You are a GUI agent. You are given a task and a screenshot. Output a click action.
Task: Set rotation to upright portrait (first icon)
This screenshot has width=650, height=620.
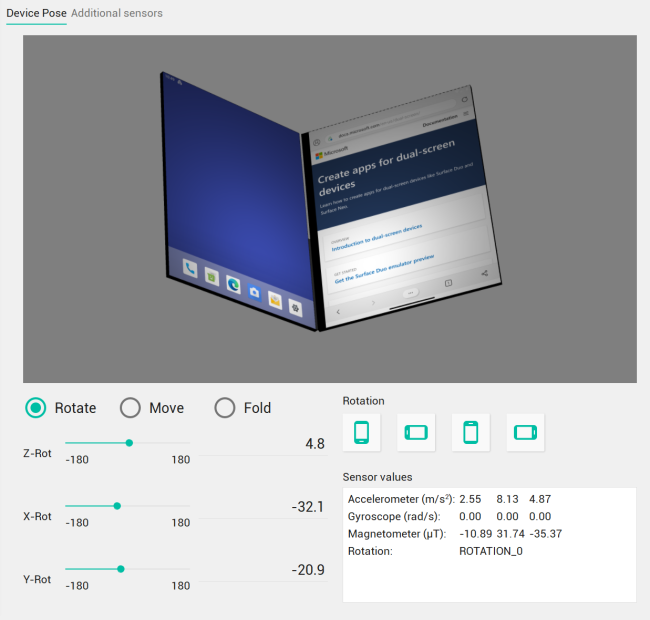click(361, 432)
